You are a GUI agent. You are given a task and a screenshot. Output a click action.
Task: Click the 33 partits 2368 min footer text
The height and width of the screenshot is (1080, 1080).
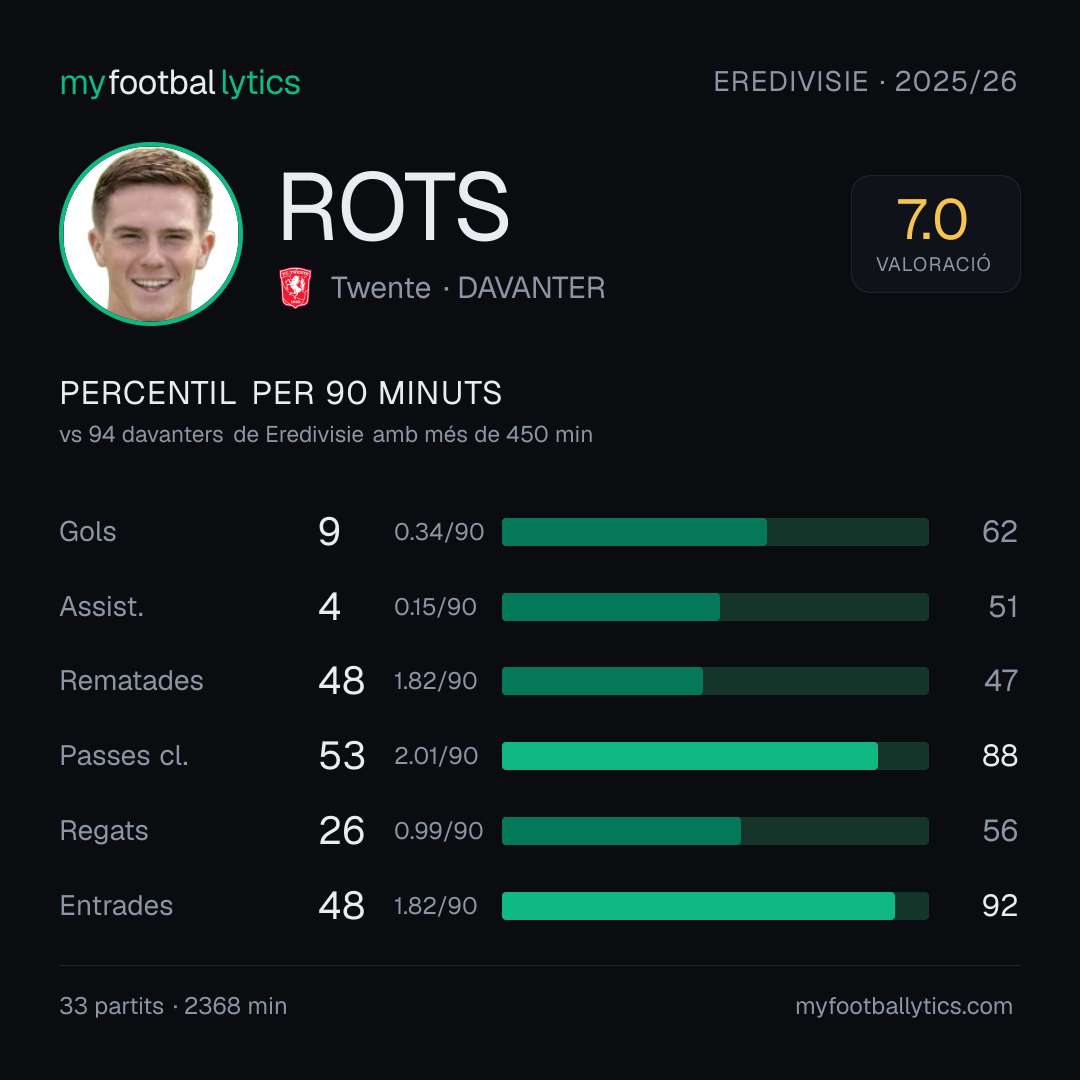(x=173, y=1006)
